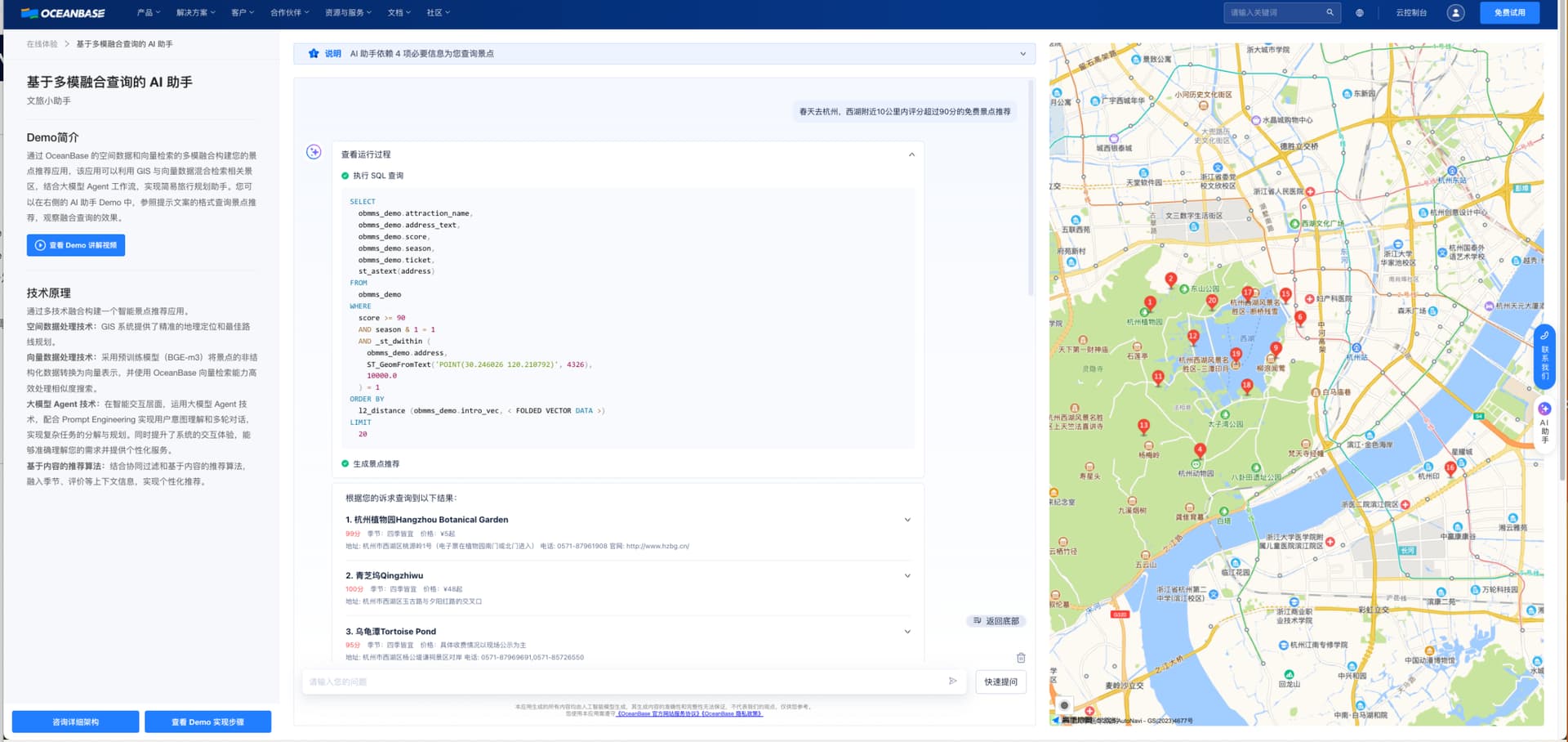Click the chat panel vertical scrollbar
Screen dimensions: 1568x742
coord(1031,188)
